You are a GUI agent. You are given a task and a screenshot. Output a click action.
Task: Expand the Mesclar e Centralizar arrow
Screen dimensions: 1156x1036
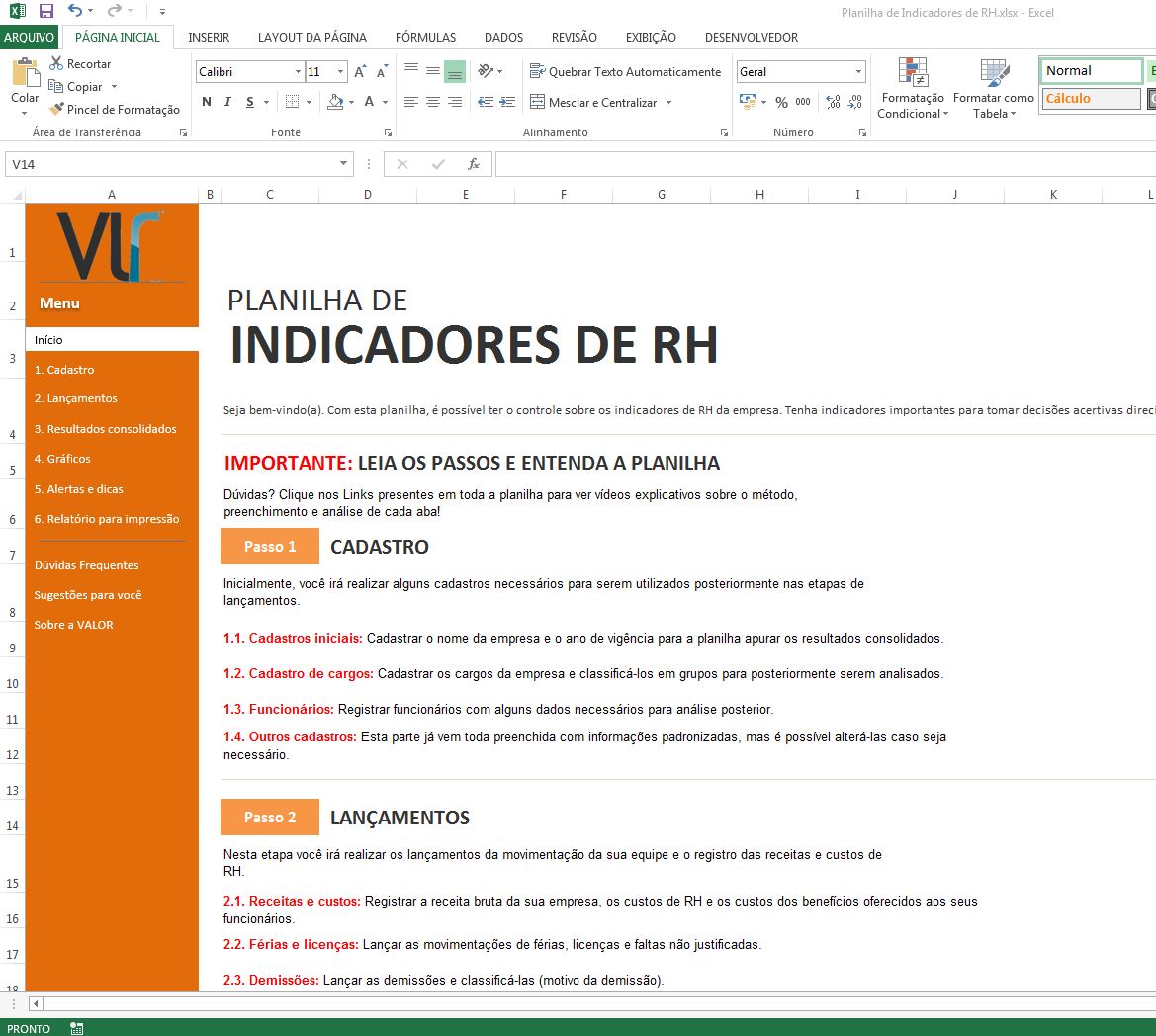668,103
